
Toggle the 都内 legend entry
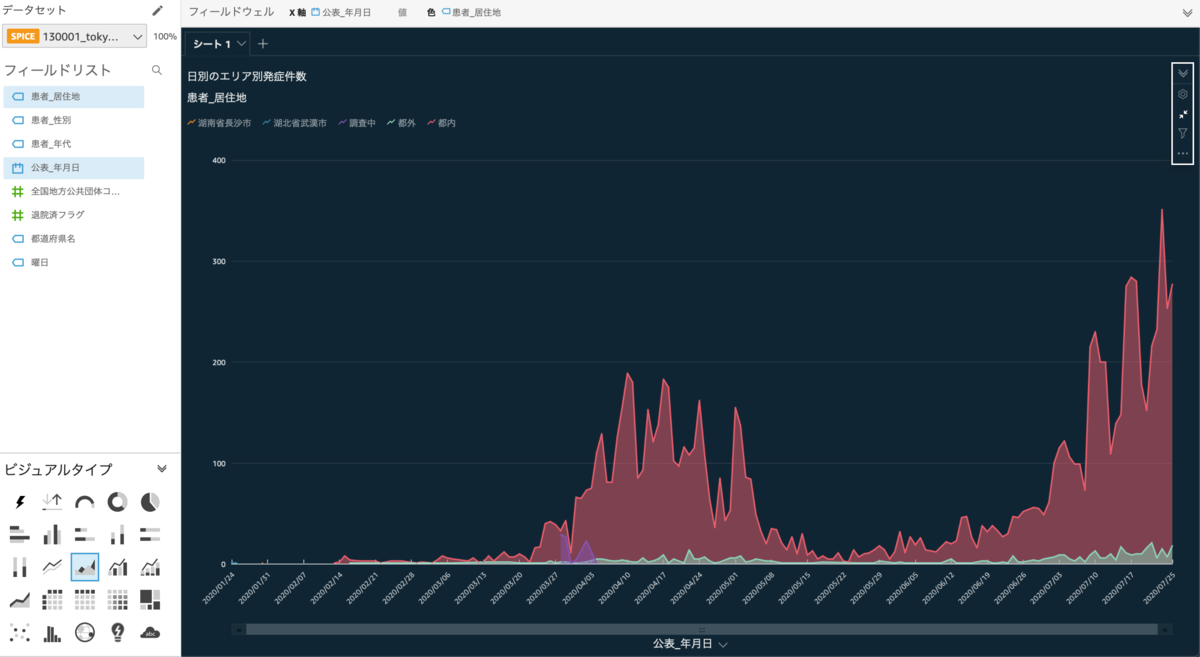point(441,123)
